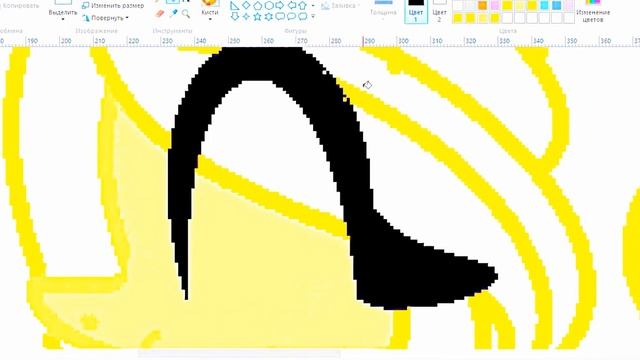Click ruler mark 240
This screenshot has height=360, width=640.
[201, 41]
